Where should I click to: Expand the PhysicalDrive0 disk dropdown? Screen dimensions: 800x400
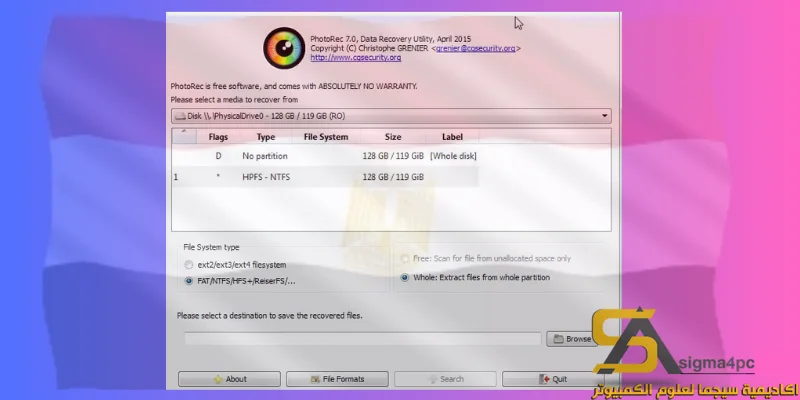click(391, 116)
